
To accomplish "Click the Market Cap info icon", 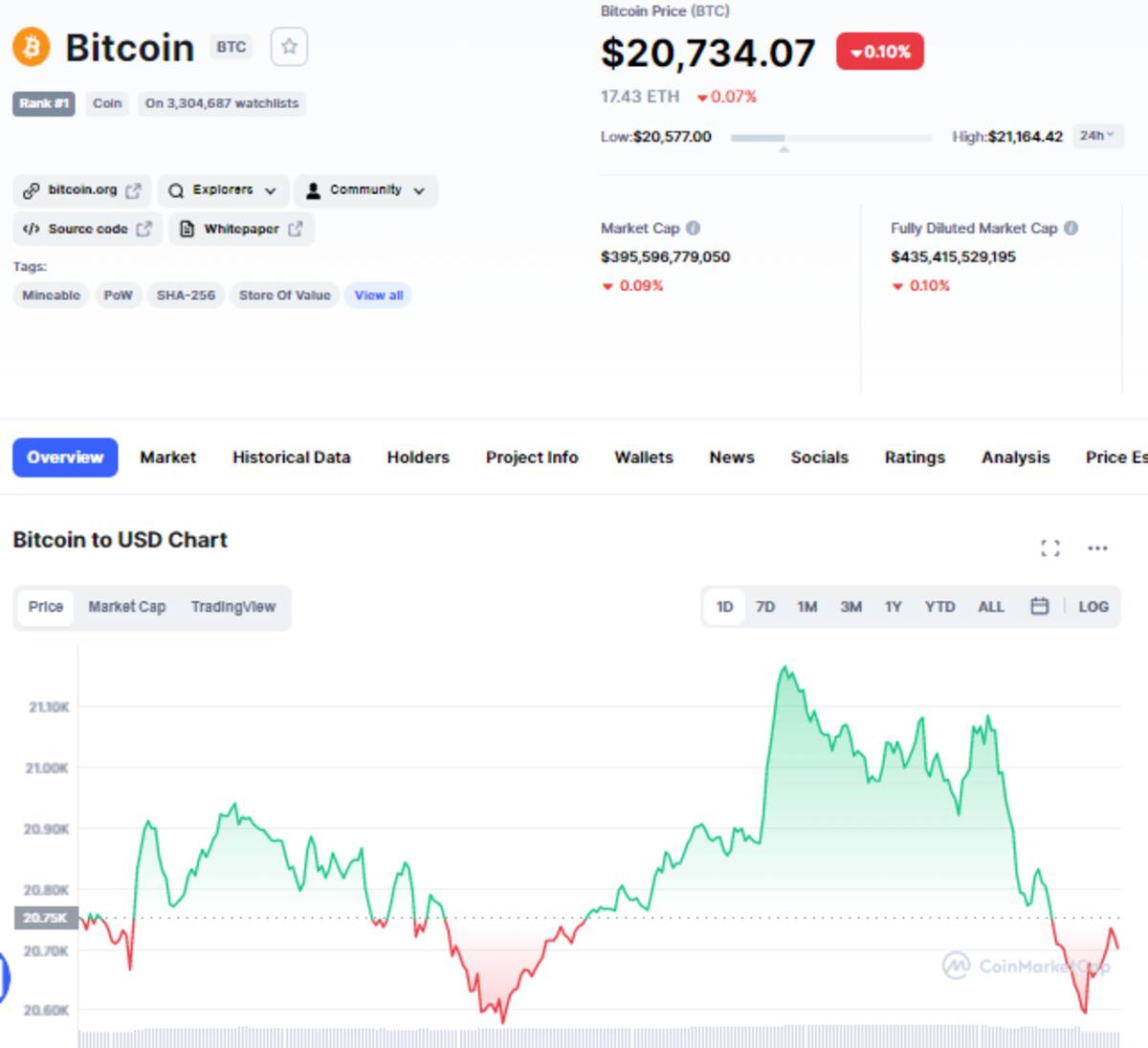I will point(694,228).
